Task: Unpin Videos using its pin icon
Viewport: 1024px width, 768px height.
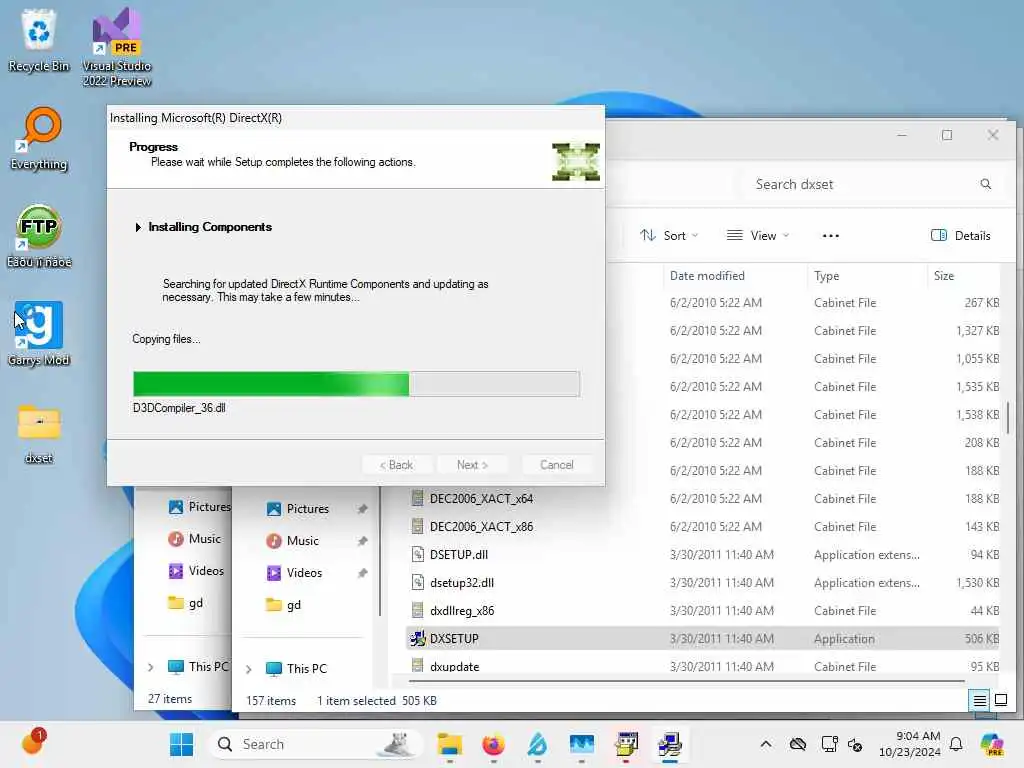Action: click(362, 573)
